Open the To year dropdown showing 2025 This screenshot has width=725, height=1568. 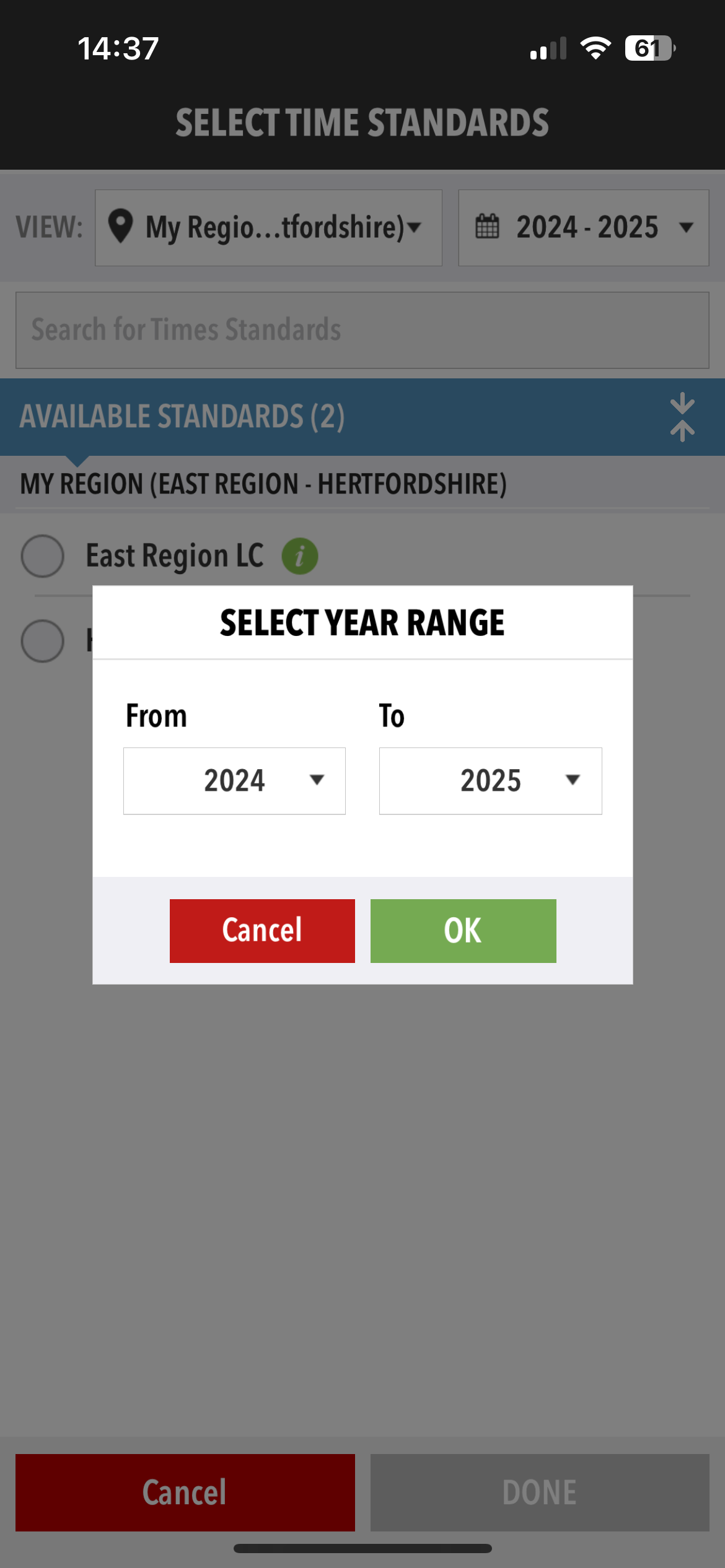click(x=490, y=780)
